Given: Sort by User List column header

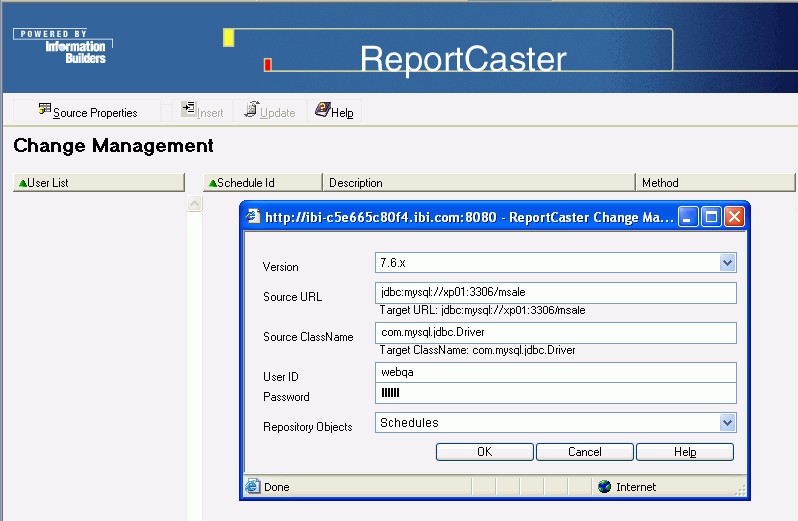Looking at the screenshot, I should 99,183.
